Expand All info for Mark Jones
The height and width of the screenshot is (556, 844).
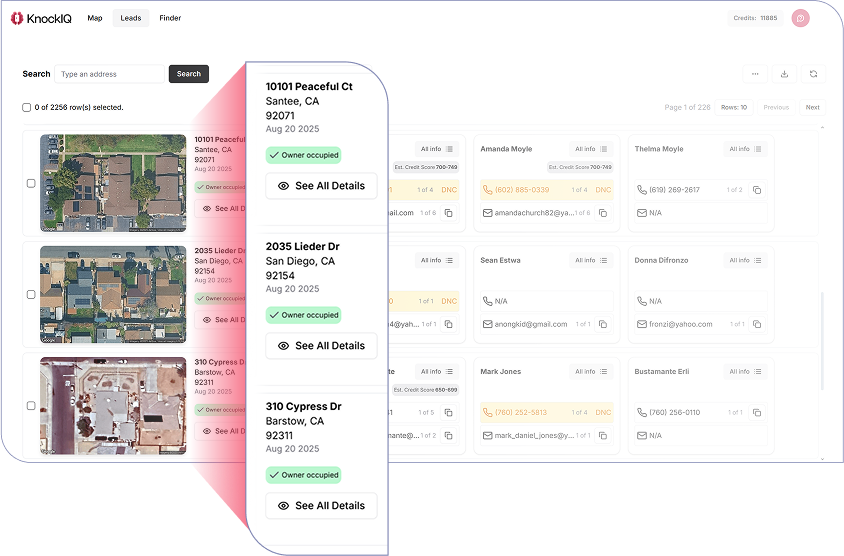click(591, 372)
